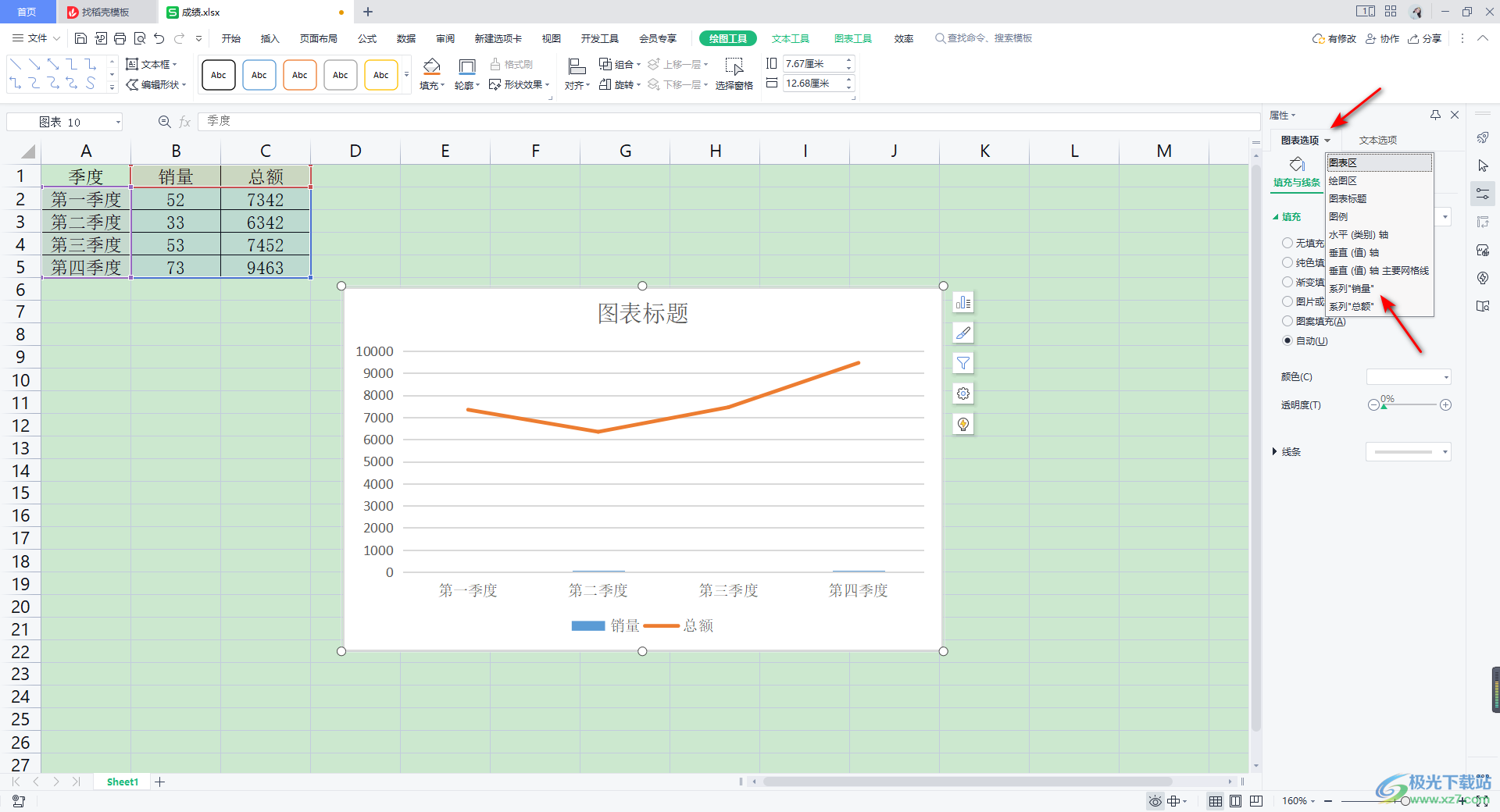
Task: Choose 系列"销量" from element list
Action: [1380, 288]
